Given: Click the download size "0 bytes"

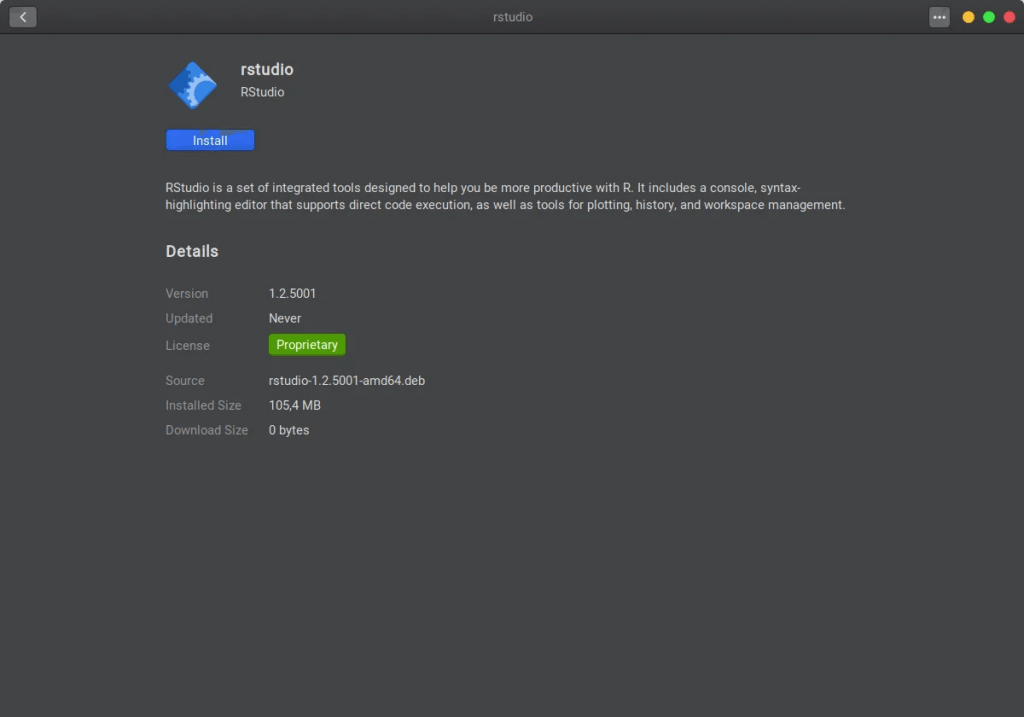Looking at the screenshot, I should click(x=289, y=431).
